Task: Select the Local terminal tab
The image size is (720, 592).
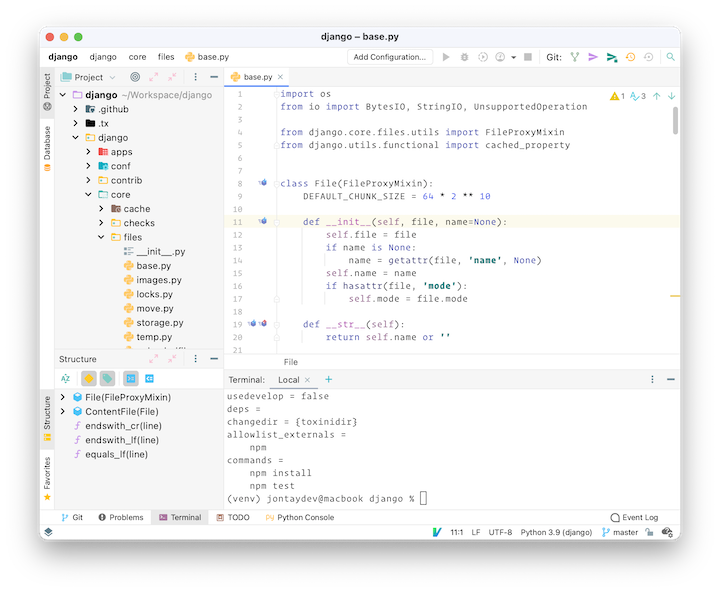Action: pyautogui.click(x=288, y=380)
